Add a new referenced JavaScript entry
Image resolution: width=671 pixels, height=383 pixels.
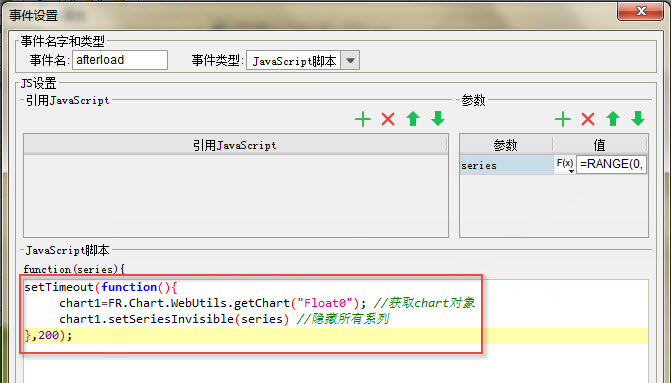(363, 119)
